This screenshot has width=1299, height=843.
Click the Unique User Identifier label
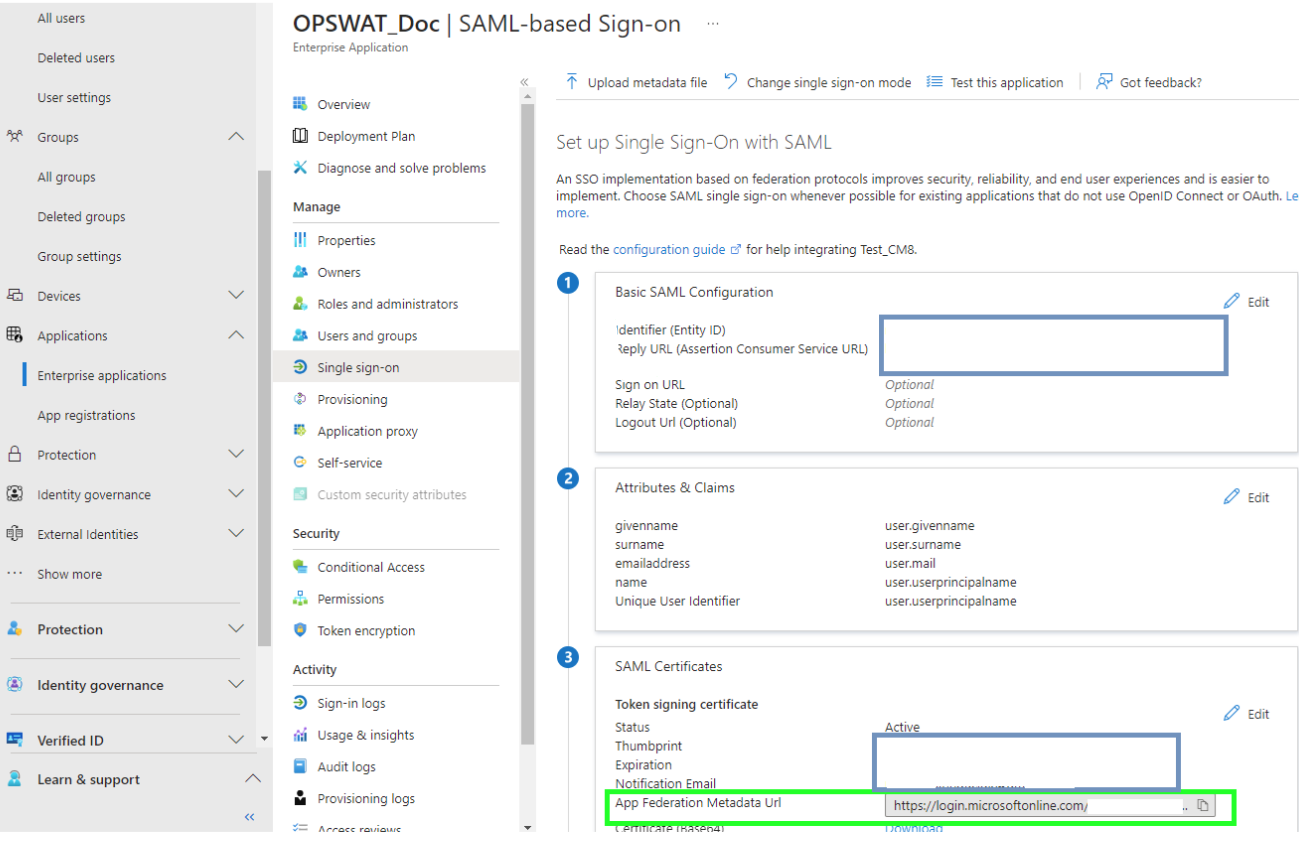678,601
